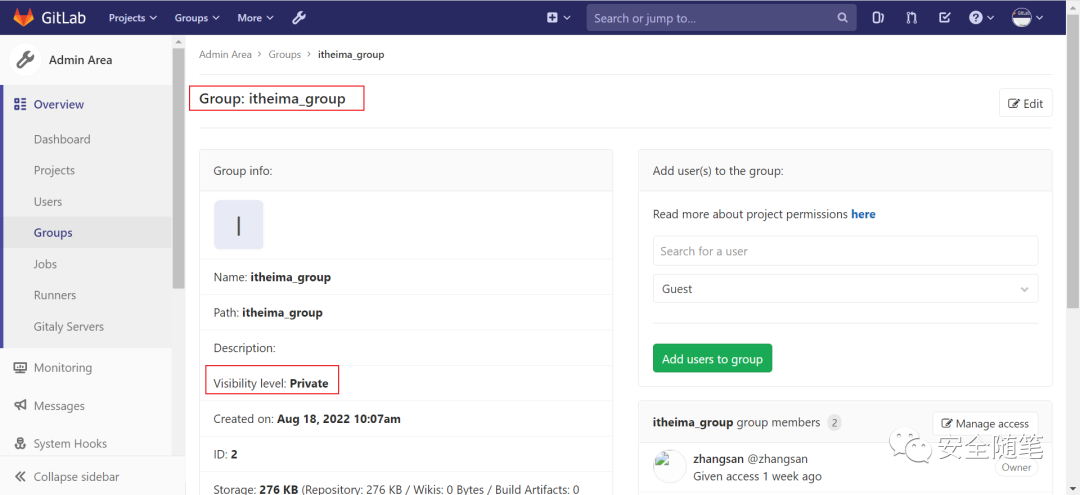Open the merge requests icon
Screen dimensions: 1080x495
point(912,18)
